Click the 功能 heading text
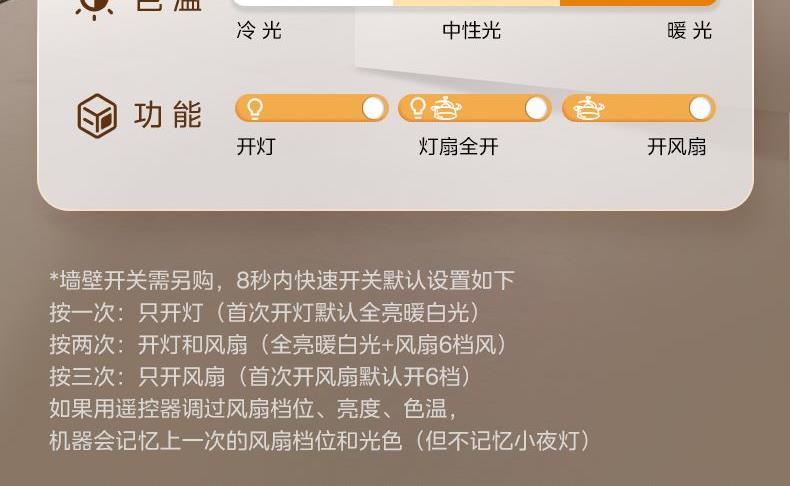 click(168, 115)
